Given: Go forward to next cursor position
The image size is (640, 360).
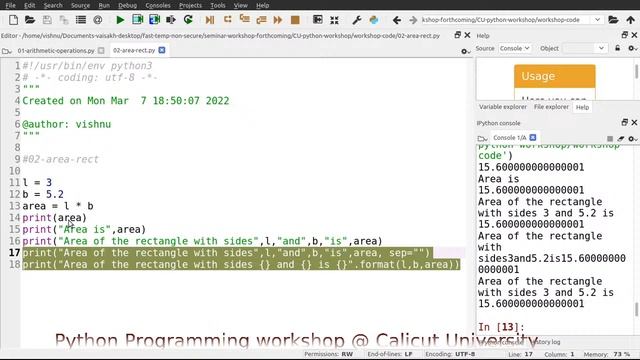Looking at the screenshot, I should click(x=413, y=20).
